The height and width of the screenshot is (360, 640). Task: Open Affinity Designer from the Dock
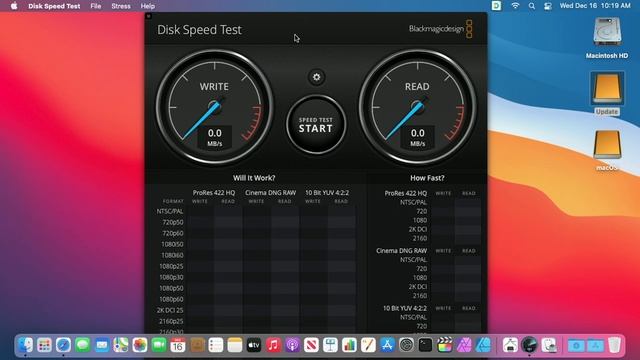483,345
